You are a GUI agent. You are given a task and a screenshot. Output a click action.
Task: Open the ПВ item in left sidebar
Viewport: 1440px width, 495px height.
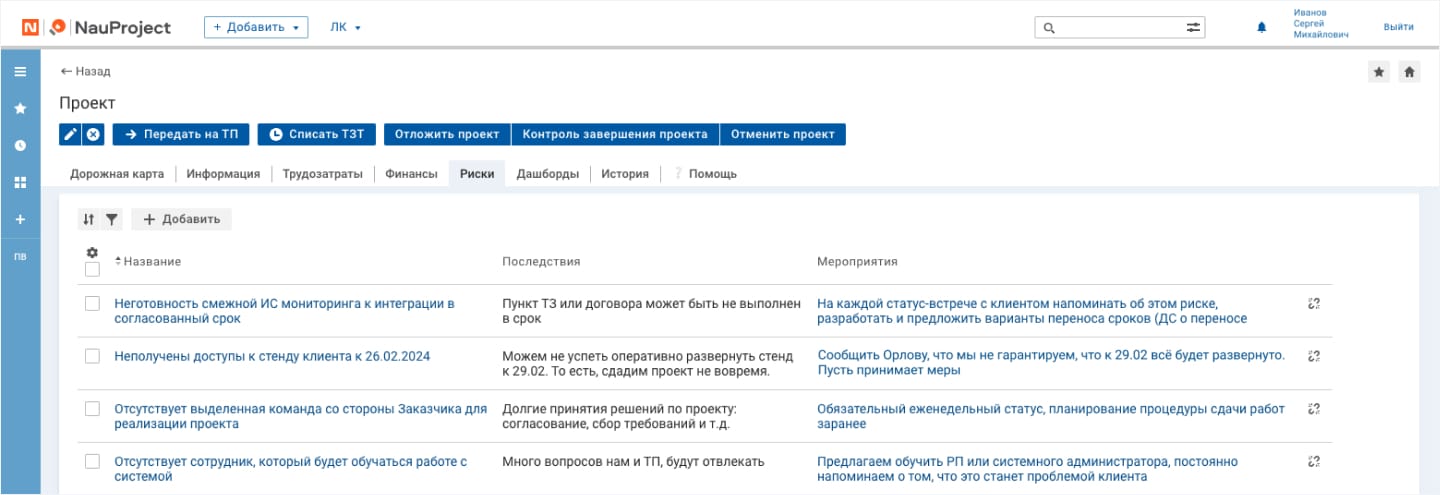coord(20,257)
